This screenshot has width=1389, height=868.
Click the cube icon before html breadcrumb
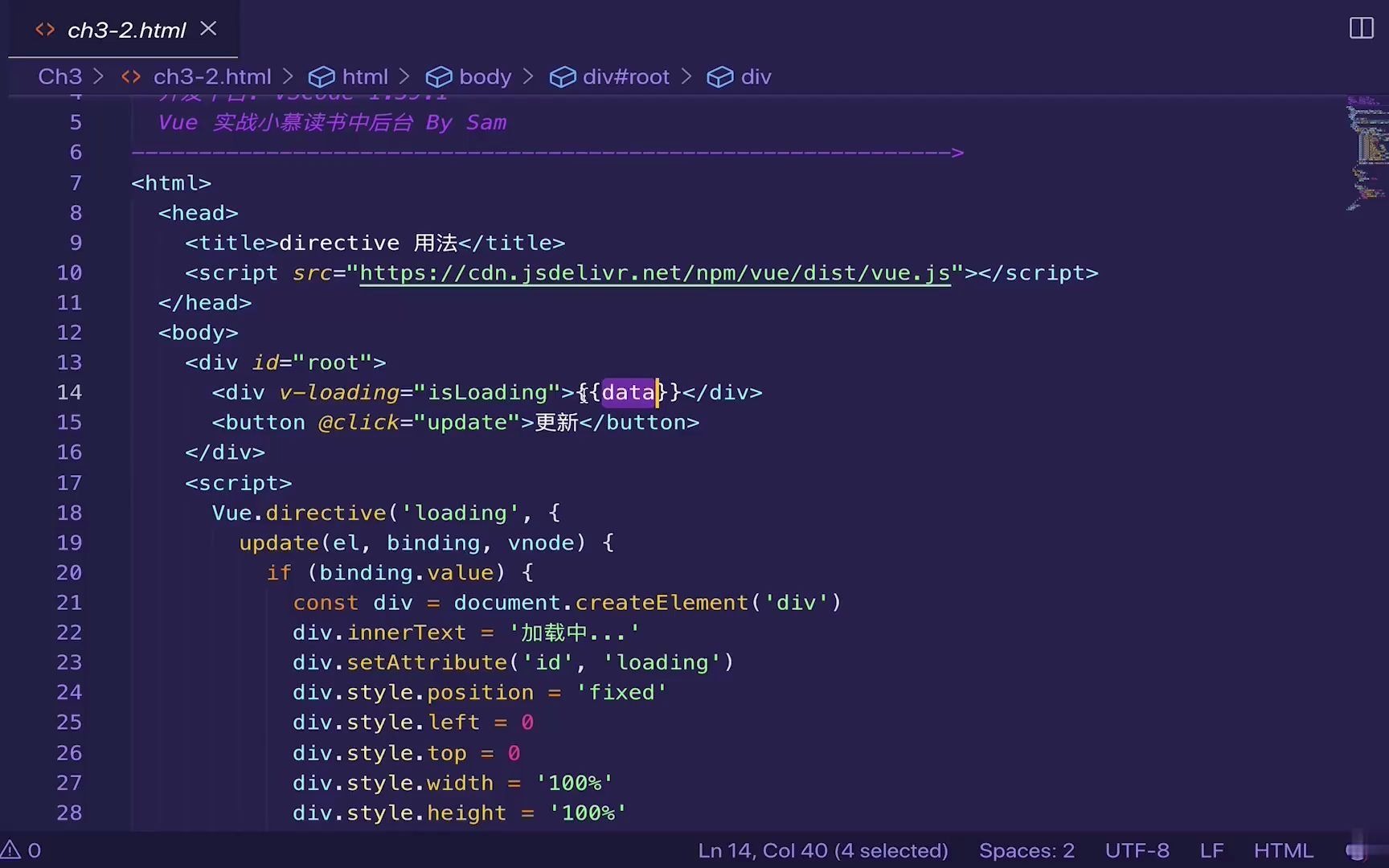(322, 76)
